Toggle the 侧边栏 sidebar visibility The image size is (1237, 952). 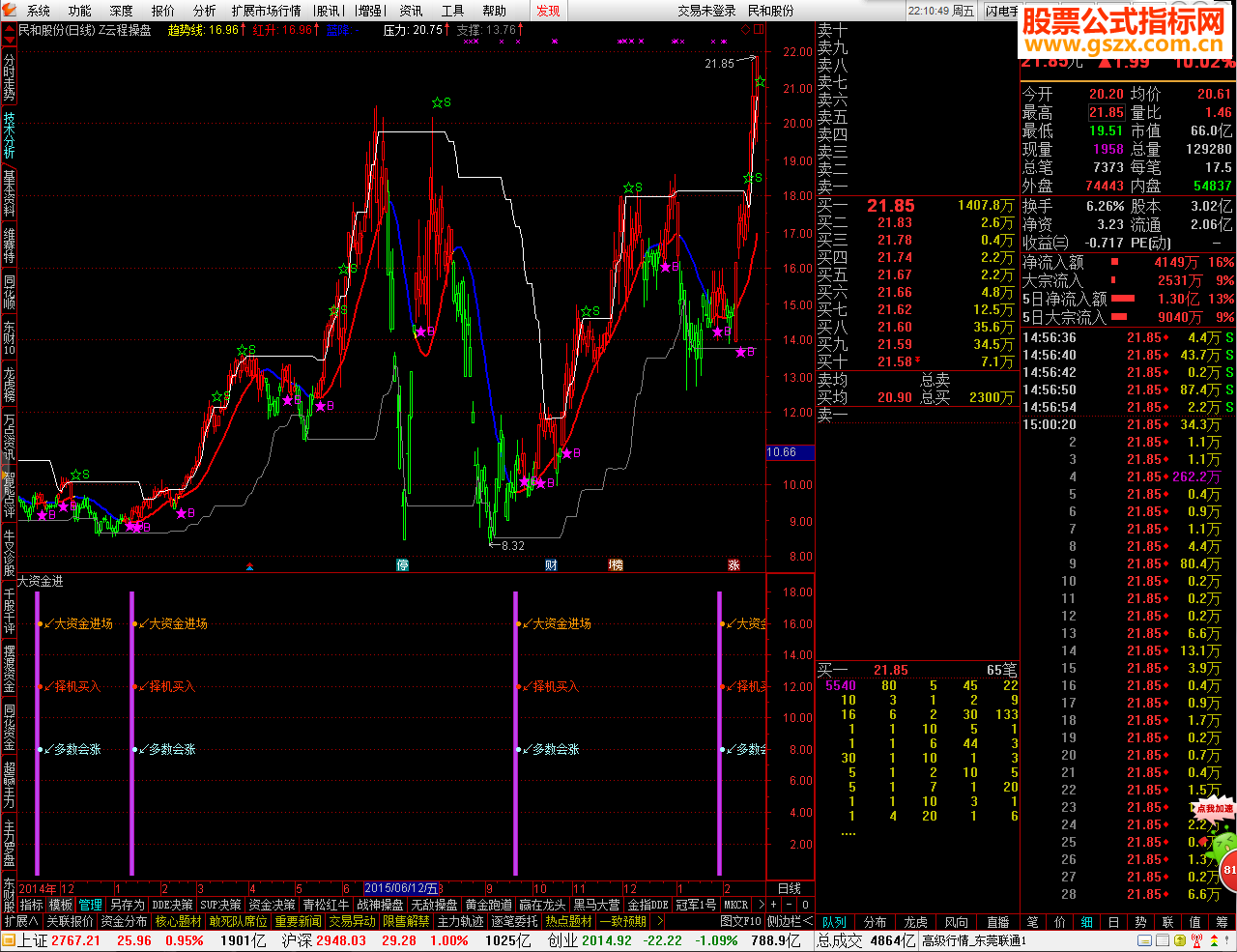790,921
